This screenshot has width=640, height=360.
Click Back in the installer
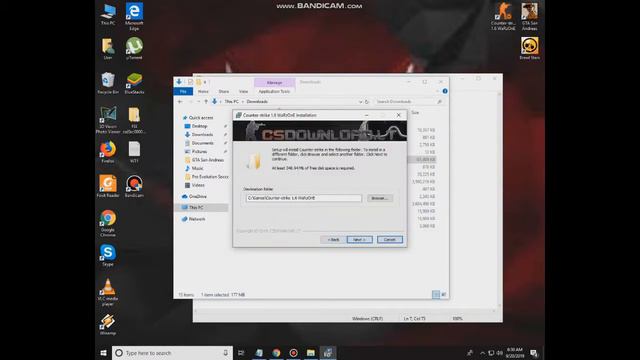333,240
